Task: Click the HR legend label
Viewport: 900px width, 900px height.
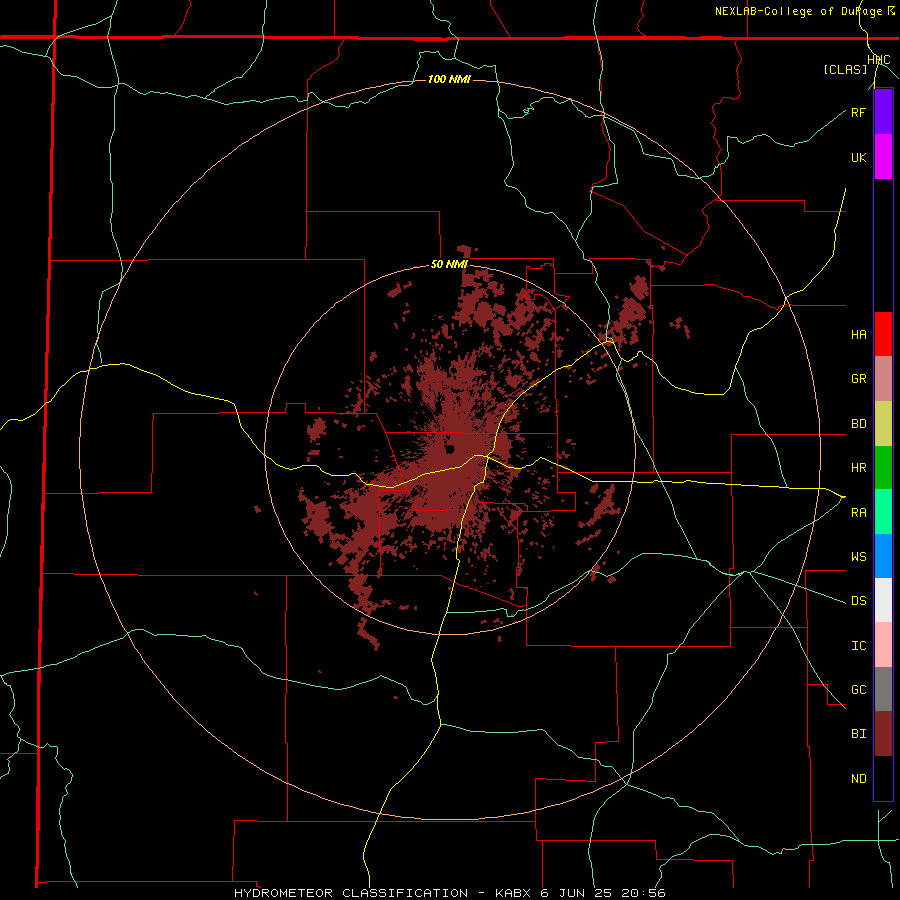Action: (x=858, y=468)
